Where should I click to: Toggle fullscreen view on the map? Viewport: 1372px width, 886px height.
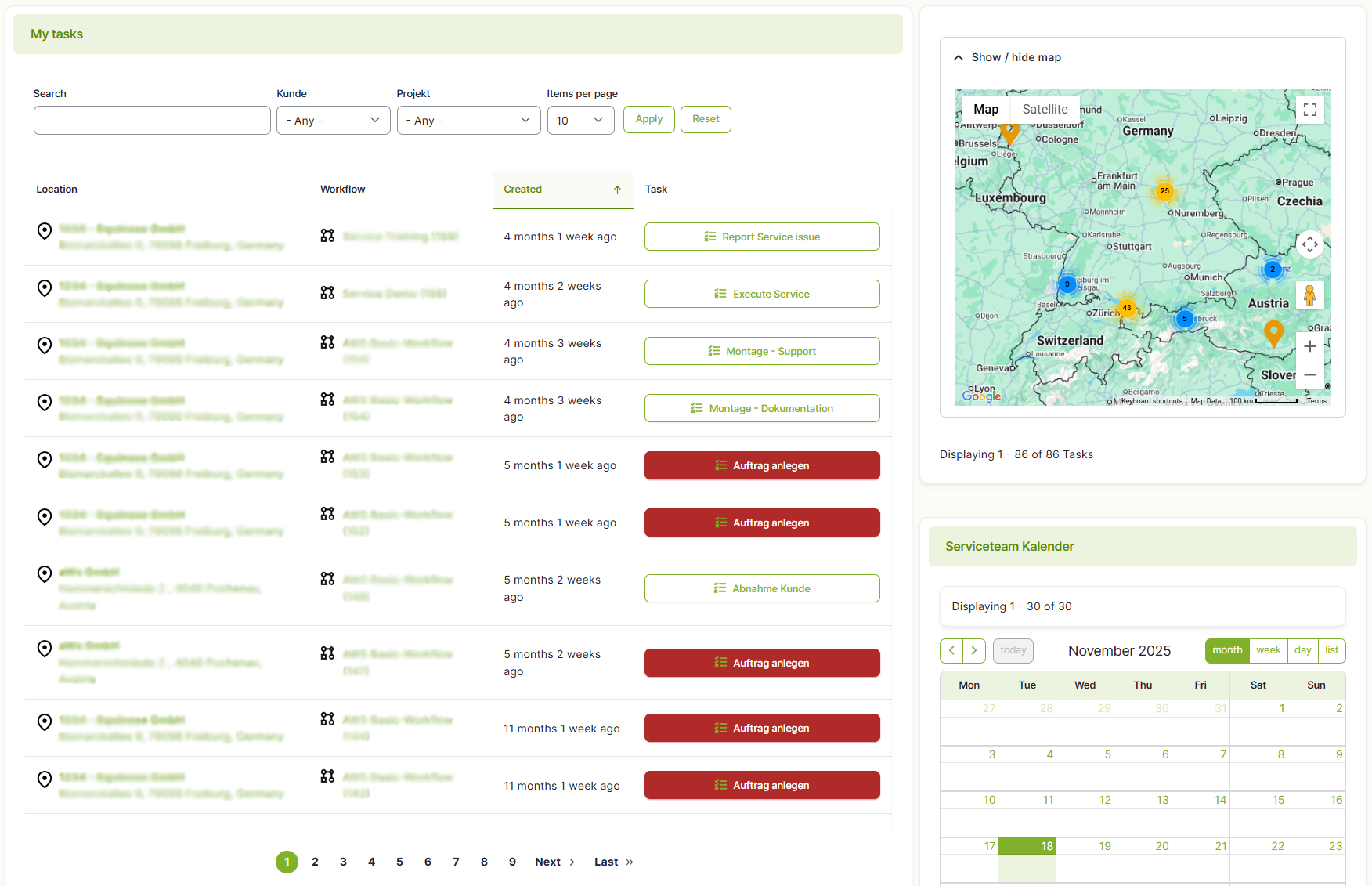pos(1309,110)
